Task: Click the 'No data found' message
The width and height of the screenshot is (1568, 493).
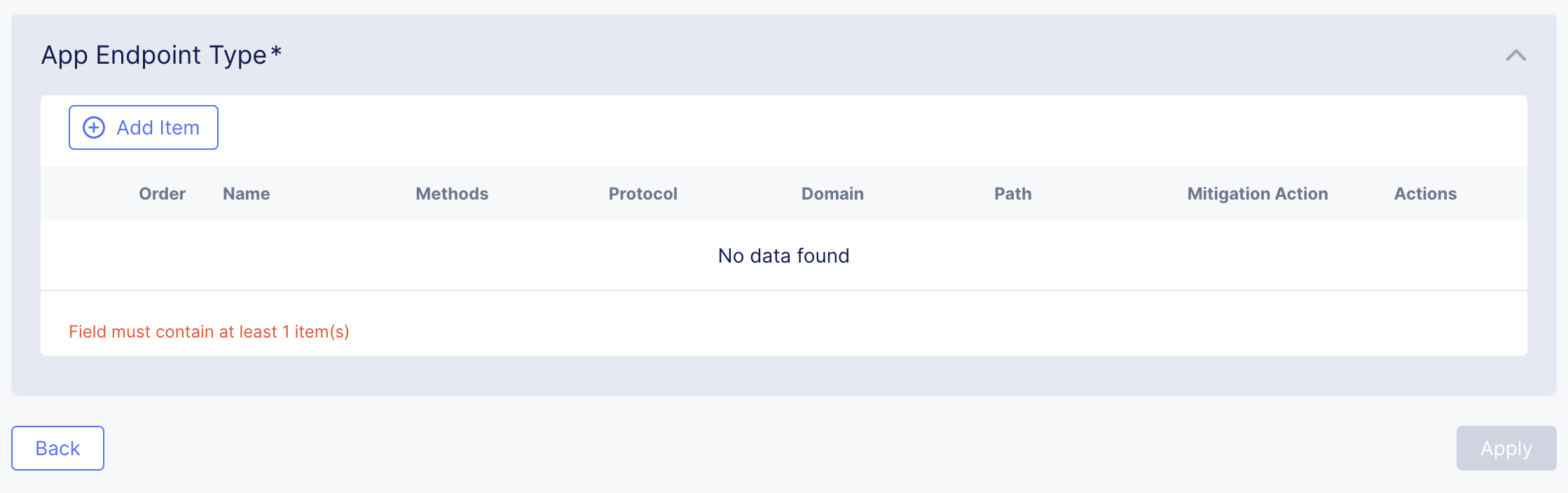Action: 783,256
